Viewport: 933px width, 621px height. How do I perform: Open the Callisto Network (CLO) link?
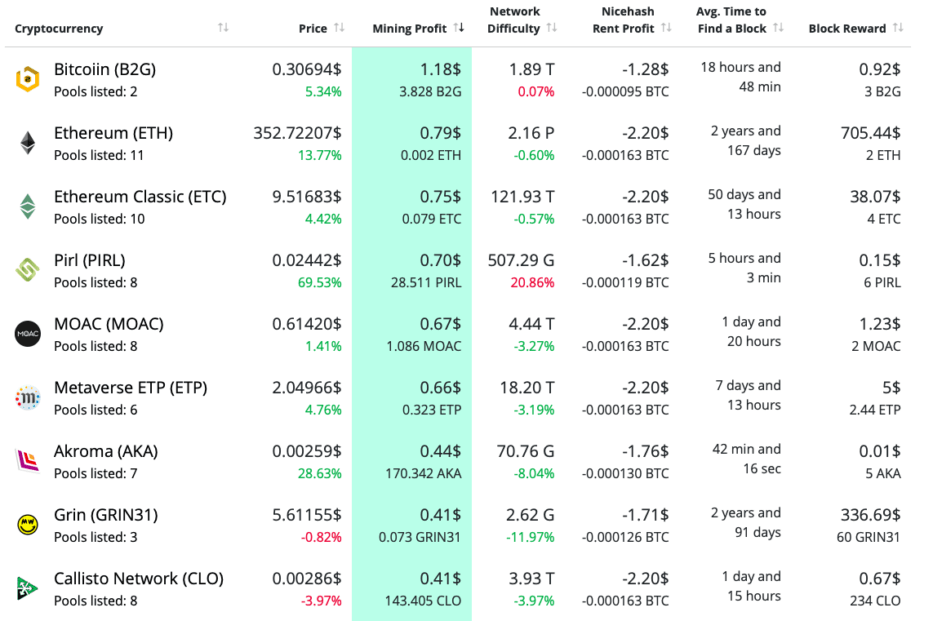click(139, 578)
